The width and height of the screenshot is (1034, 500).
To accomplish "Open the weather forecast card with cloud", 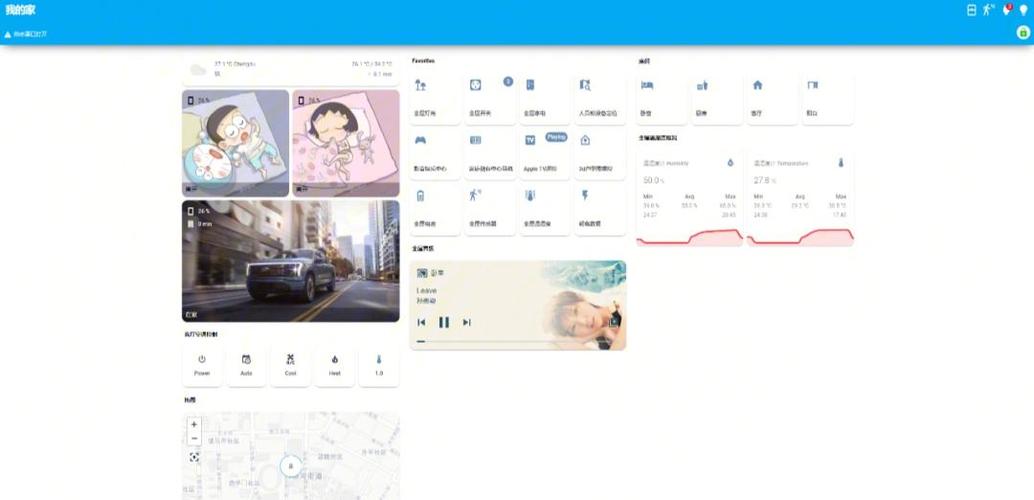I will click(291, 70).
